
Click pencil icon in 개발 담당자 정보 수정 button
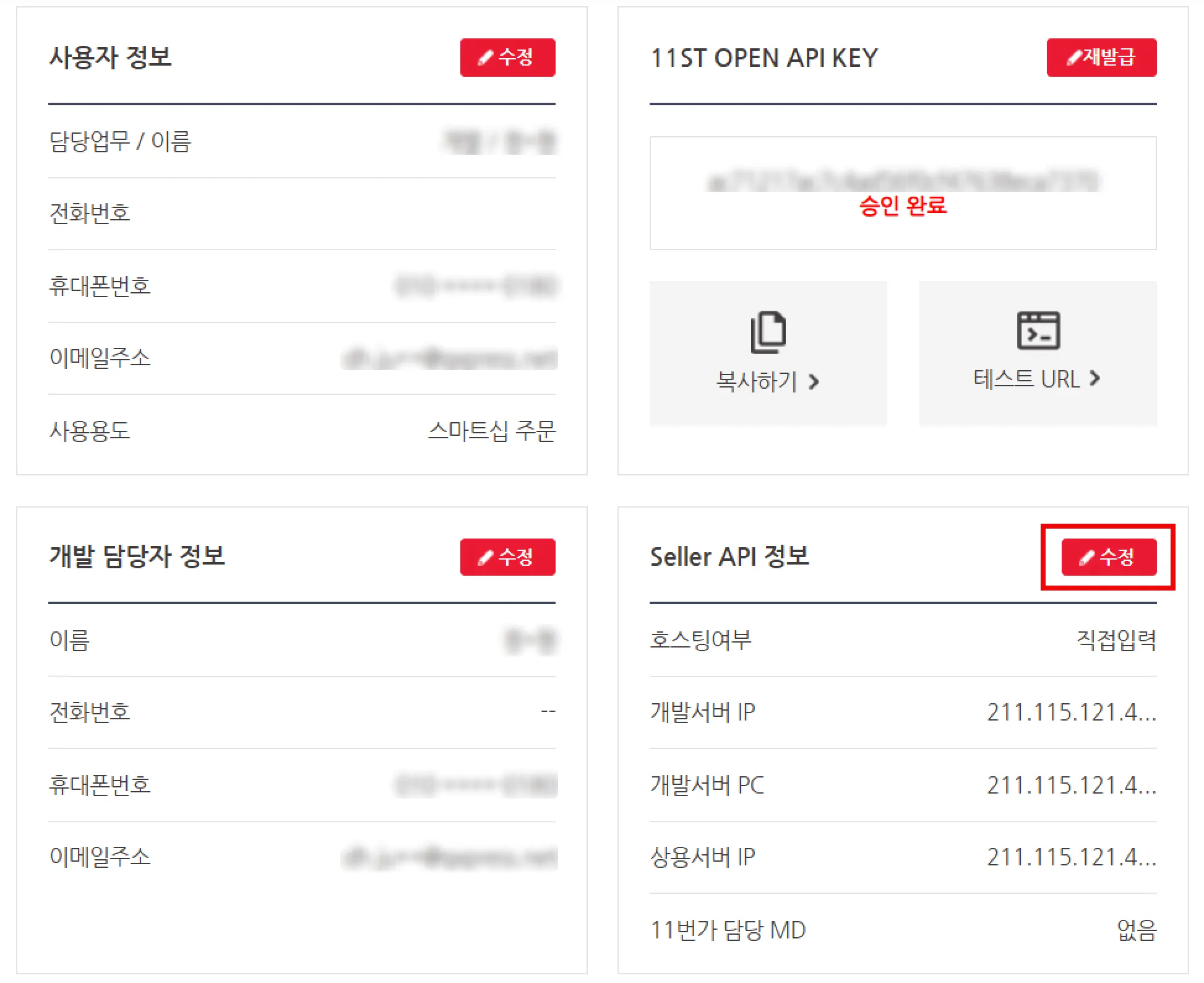[x=486, y=558]
